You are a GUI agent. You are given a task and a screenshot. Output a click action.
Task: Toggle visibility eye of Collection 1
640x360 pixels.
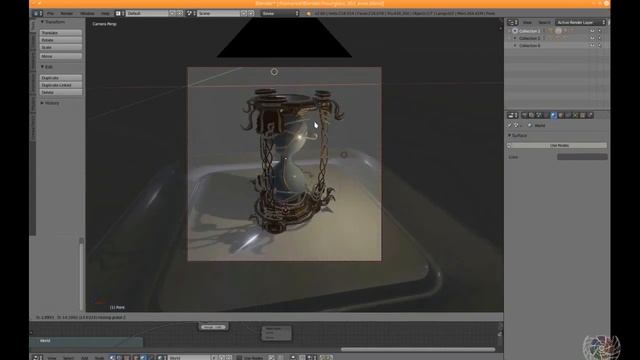point(592,31)
